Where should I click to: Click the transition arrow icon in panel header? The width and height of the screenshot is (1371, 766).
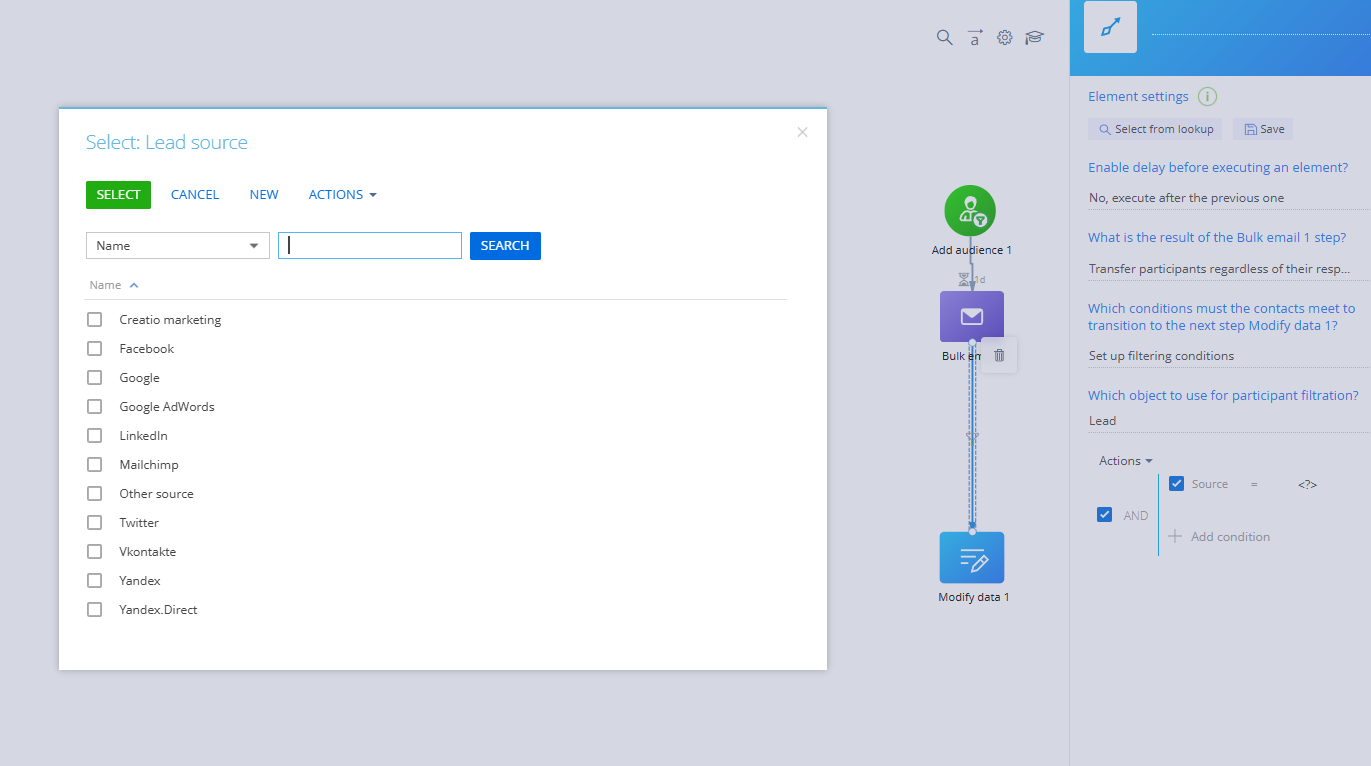coord(1110,27)
